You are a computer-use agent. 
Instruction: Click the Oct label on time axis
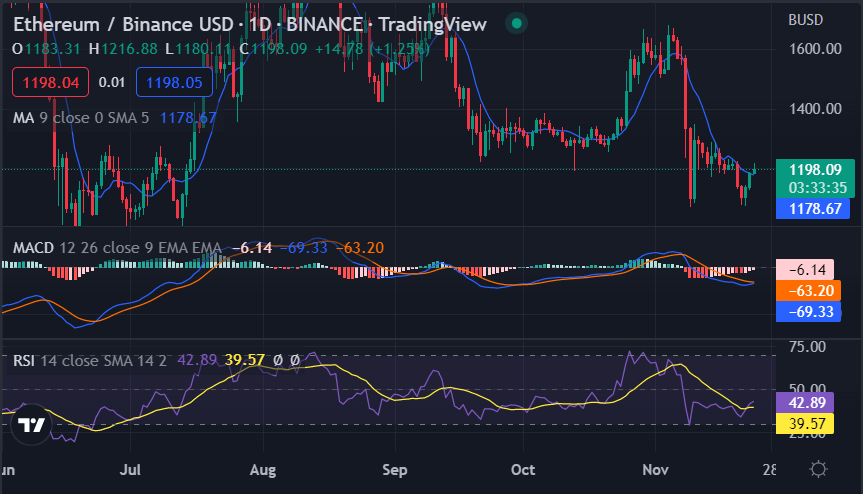tap(523, 470)
